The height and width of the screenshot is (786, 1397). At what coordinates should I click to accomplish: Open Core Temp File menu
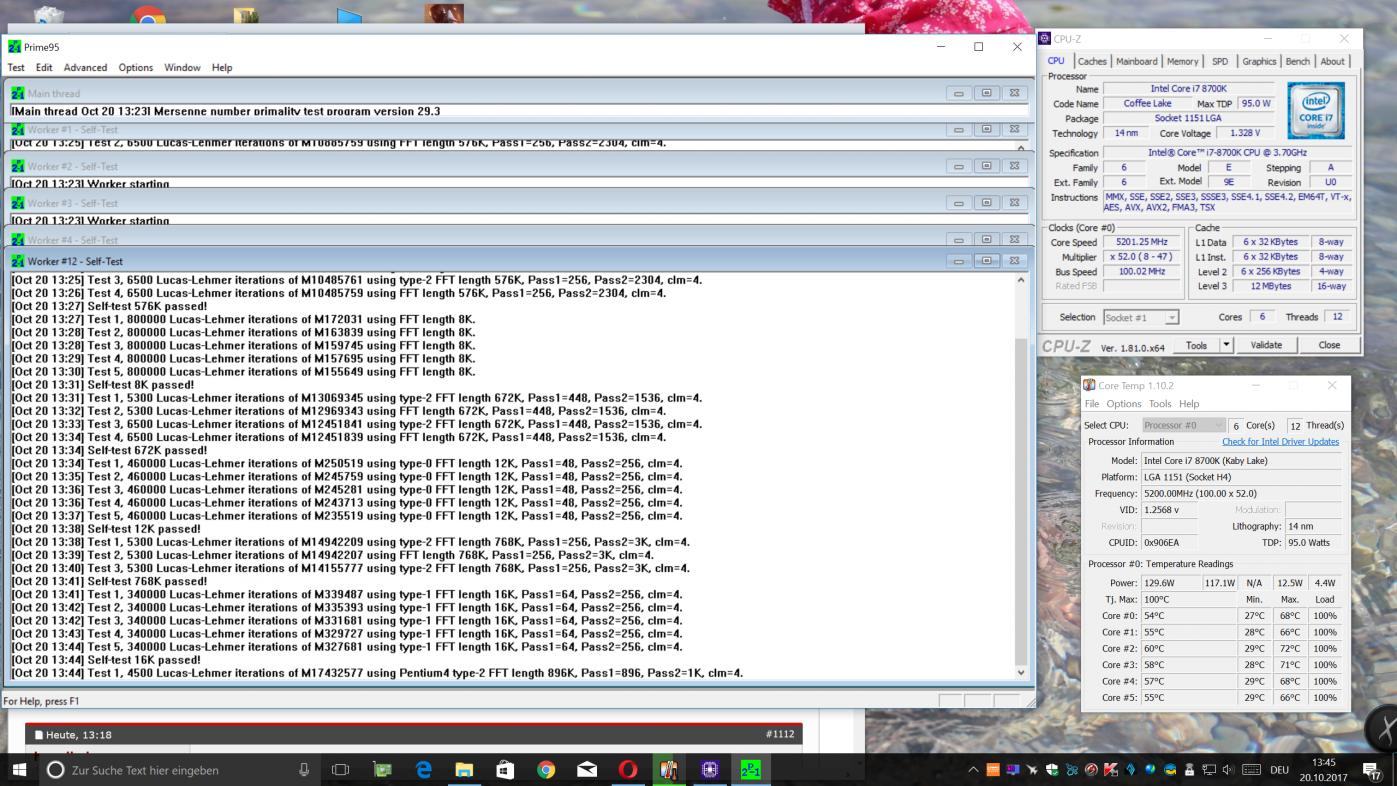1092,404
